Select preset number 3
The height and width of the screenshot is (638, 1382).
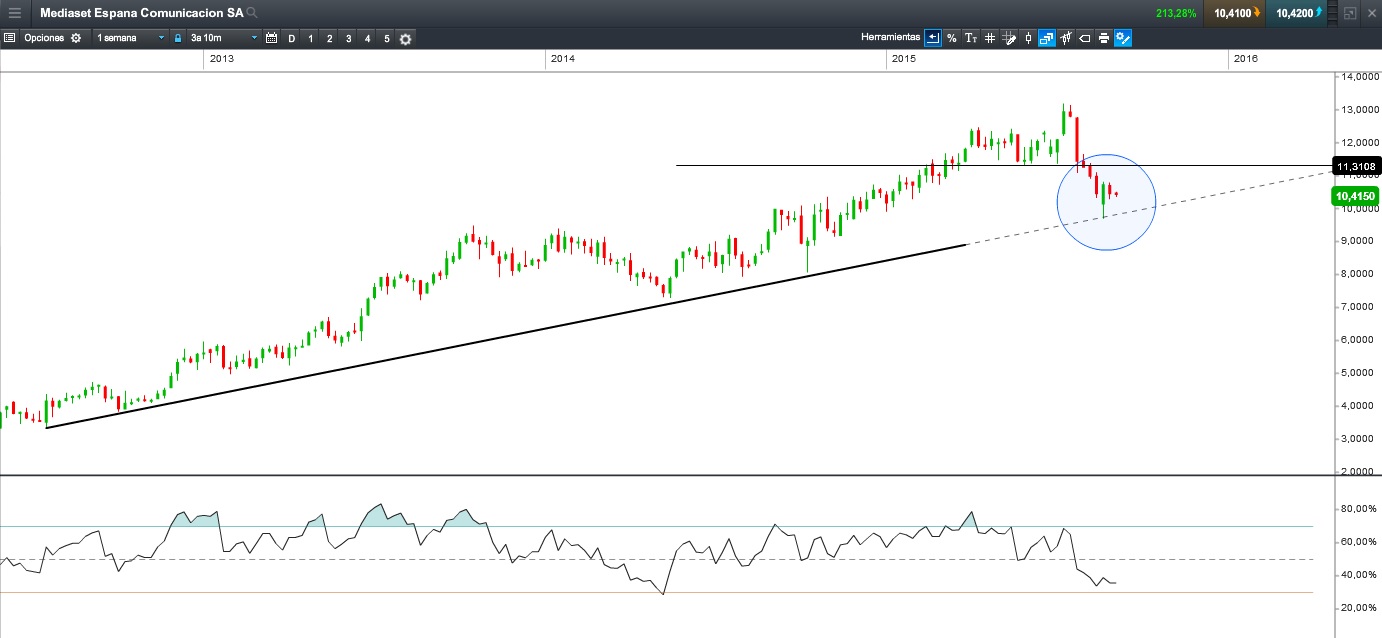pyautogui.click(x=348, y=38)
